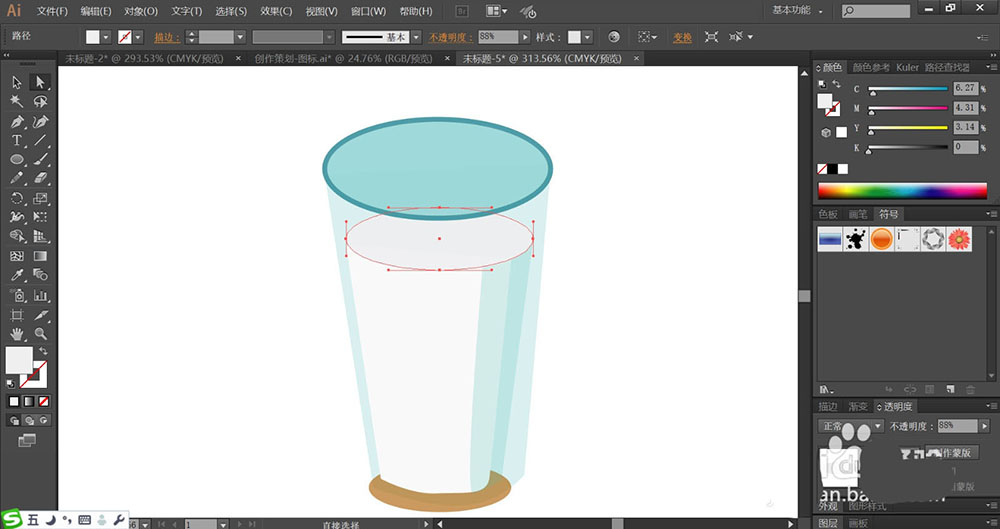The image size is (1000, 529).
Task: Open the 效果(C) menu
Action: pyautogui.click(x=276, y=11)
